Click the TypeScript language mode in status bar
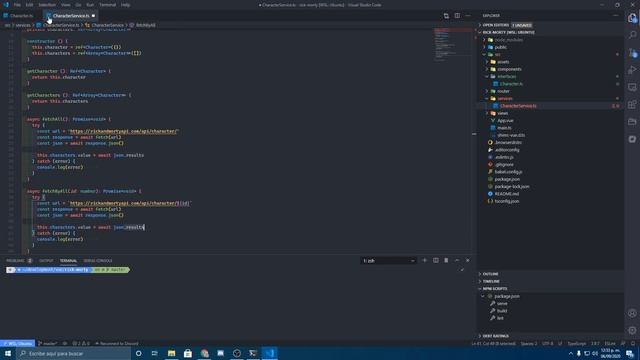640x360 pixels. [576, 344]
